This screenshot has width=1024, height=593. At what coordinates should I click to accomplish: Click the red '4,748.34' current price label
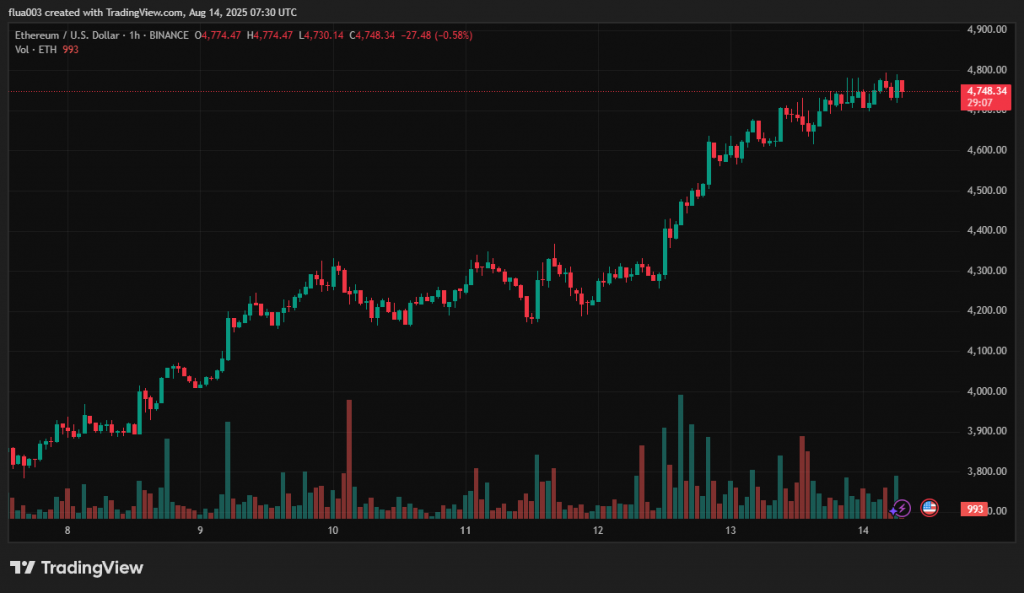point(986,91)
